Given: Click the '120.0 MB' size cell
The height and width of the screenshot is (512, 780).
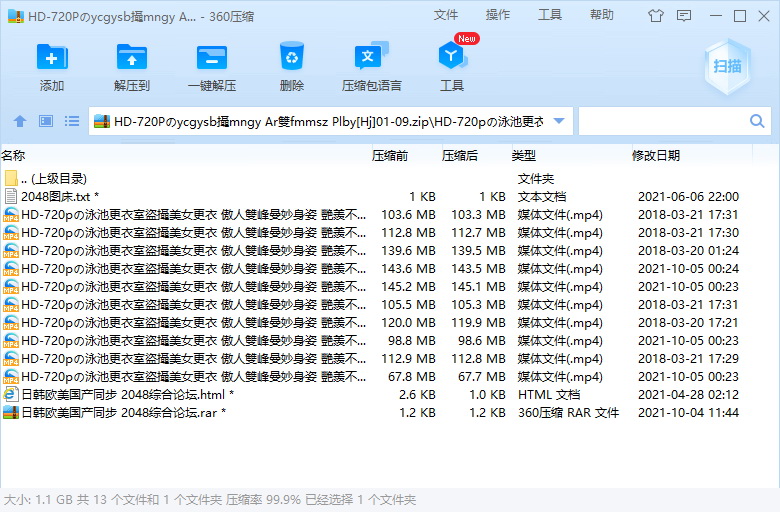Looking at the screenshot, I should (408, 322).
